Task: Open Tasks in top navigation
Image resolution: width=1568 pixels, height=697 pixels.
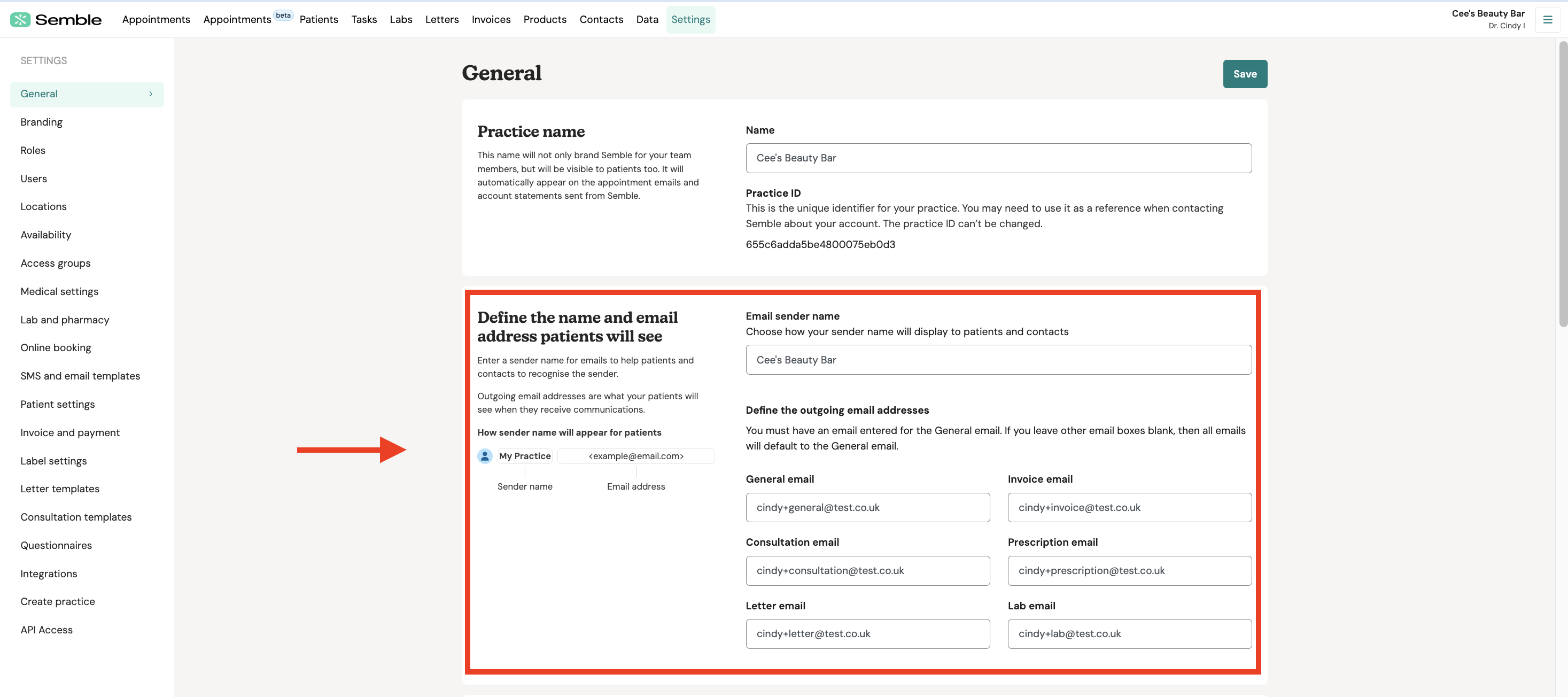Action: (x=364, y=19)
